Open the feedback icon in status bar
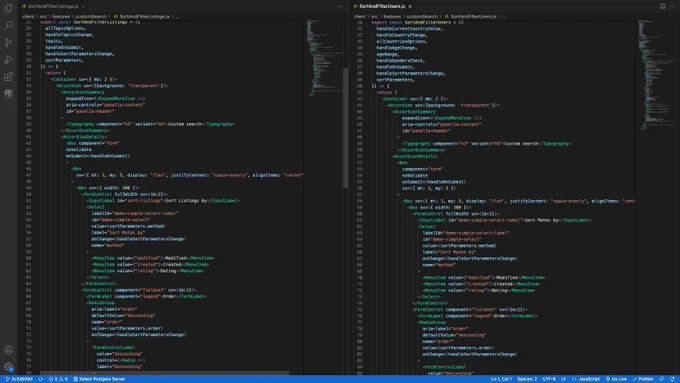 pyautogui.click(x=662, y=379)
